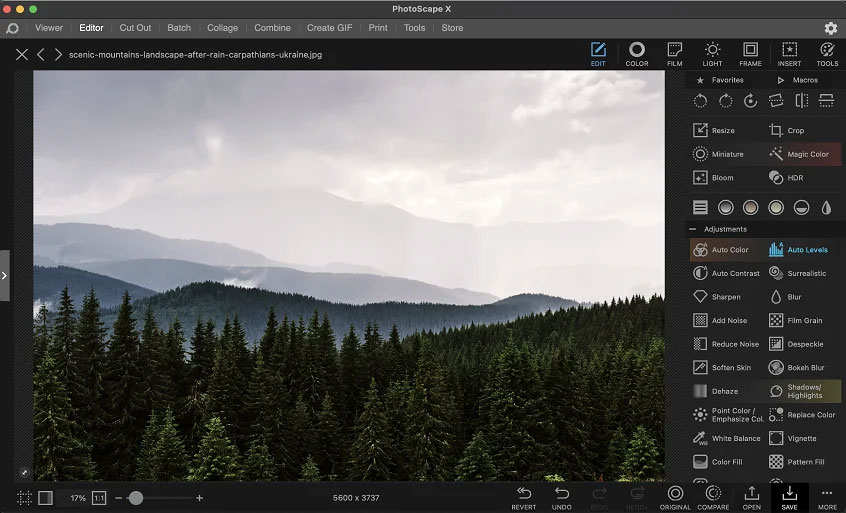The image size is (846, 513).
Task: Click the flip horizontal icon
Action: click(x=801, y=100)
